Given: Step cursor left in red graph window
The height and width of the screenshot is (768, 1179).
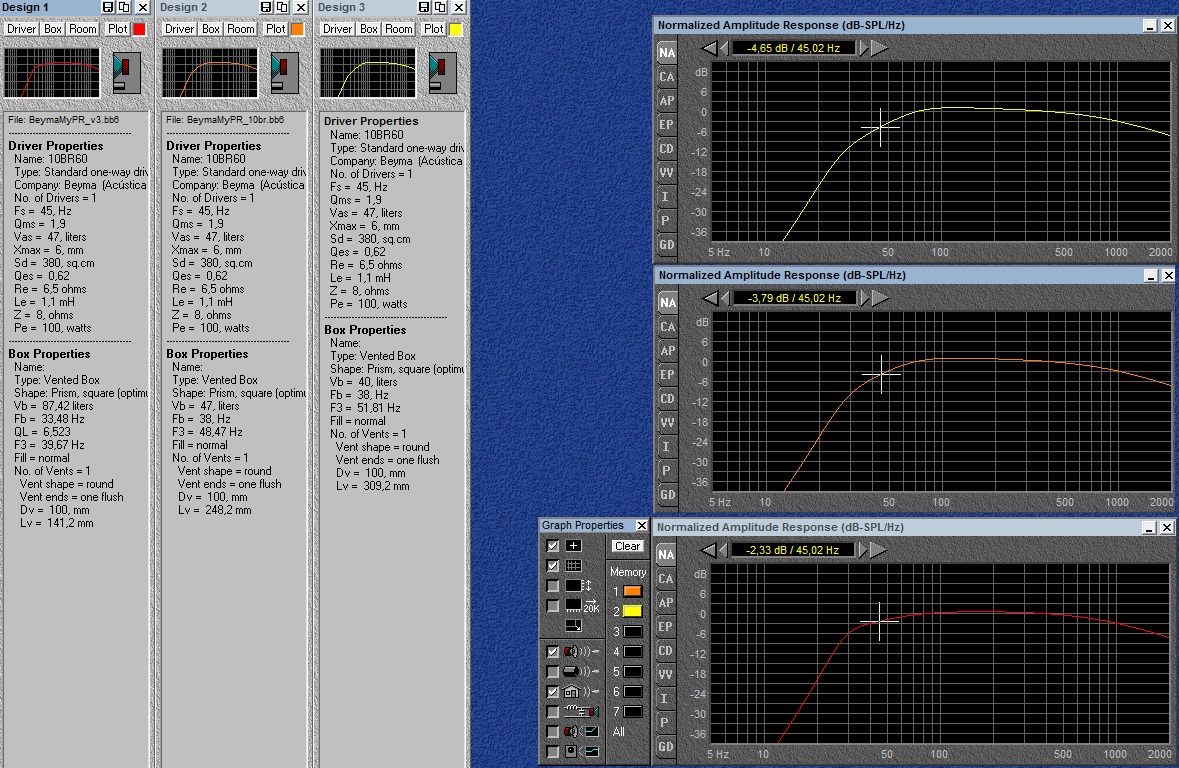Looking at the screenshot, I should tap(723, 551).
